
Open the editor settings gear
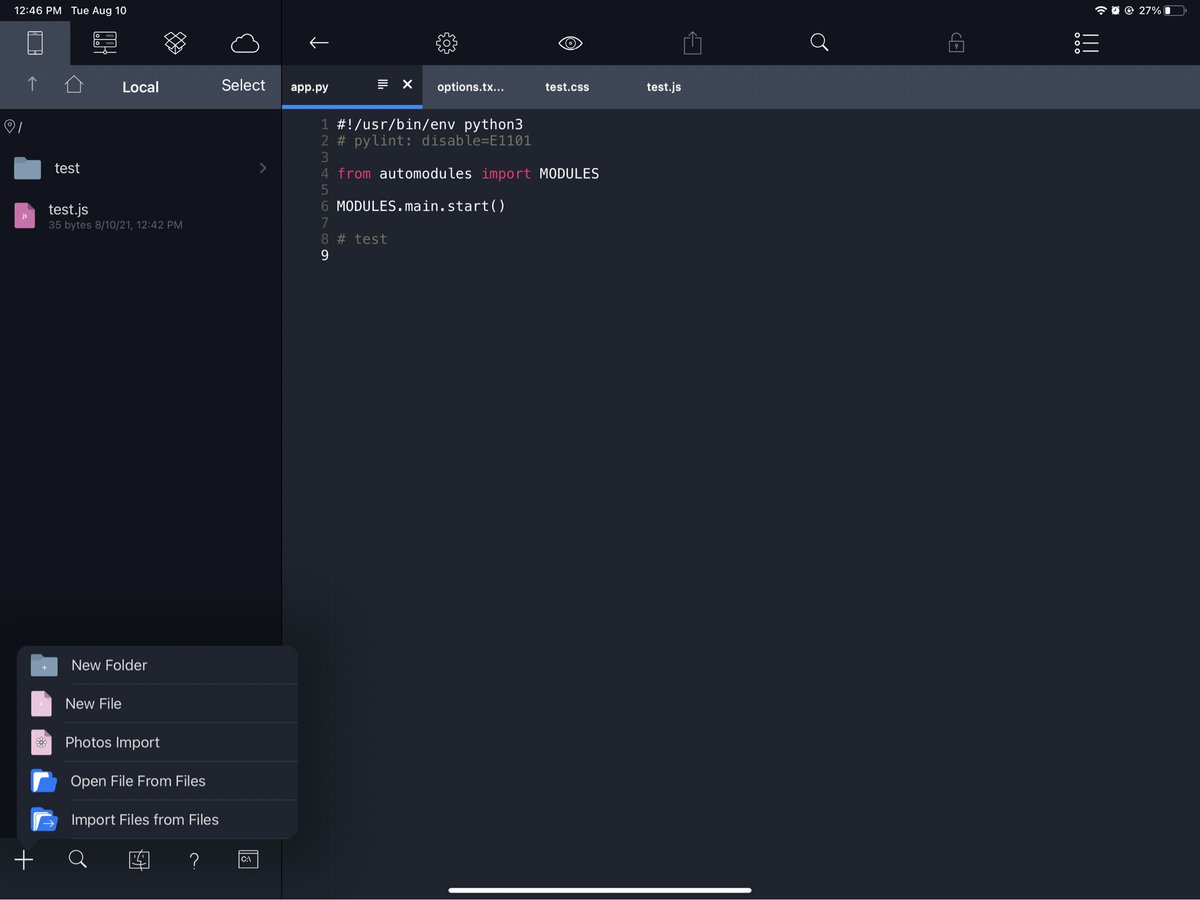coord(447,43)
